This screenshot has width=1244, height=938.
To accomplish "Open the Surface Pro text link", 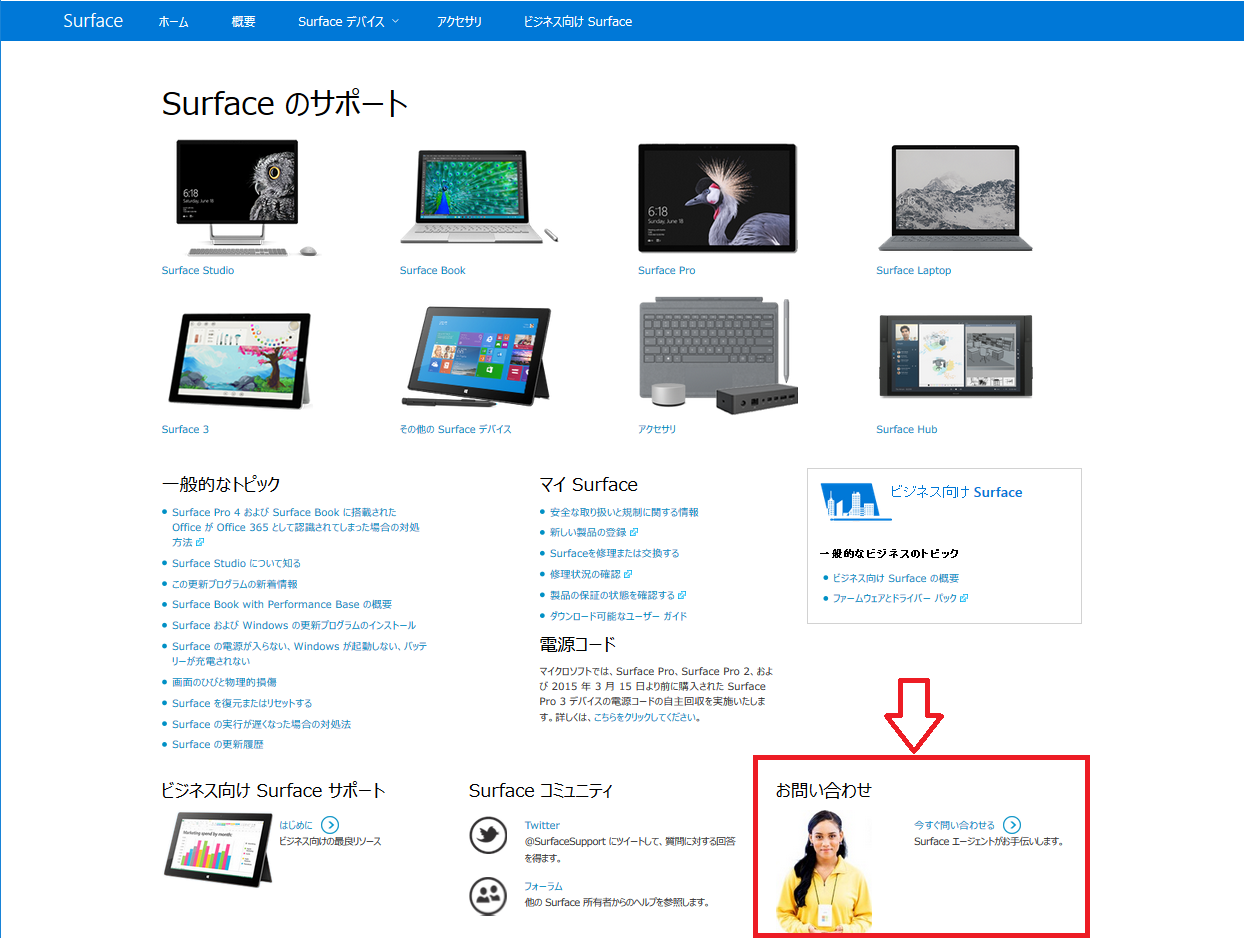I will tap(667, 270).
